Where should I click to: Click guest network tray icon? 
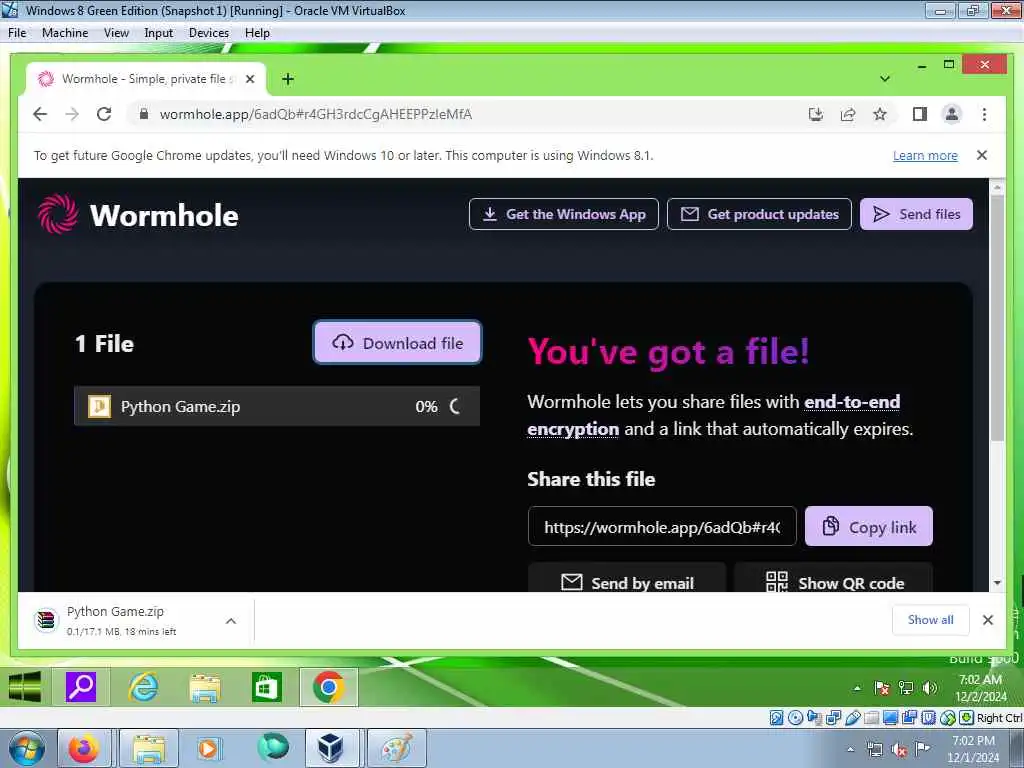906,688
